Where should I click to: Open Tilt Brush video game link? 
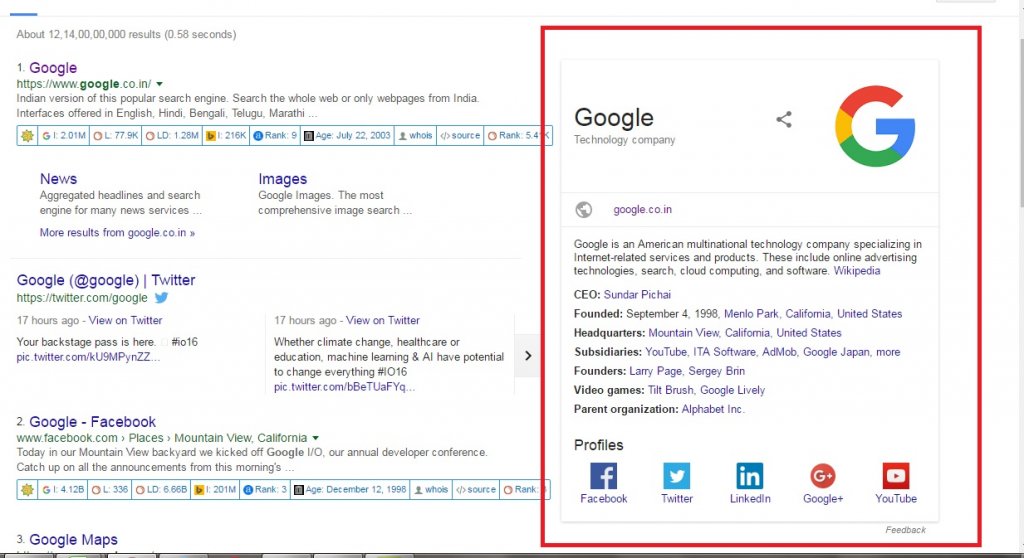click(x=671, y=390)
